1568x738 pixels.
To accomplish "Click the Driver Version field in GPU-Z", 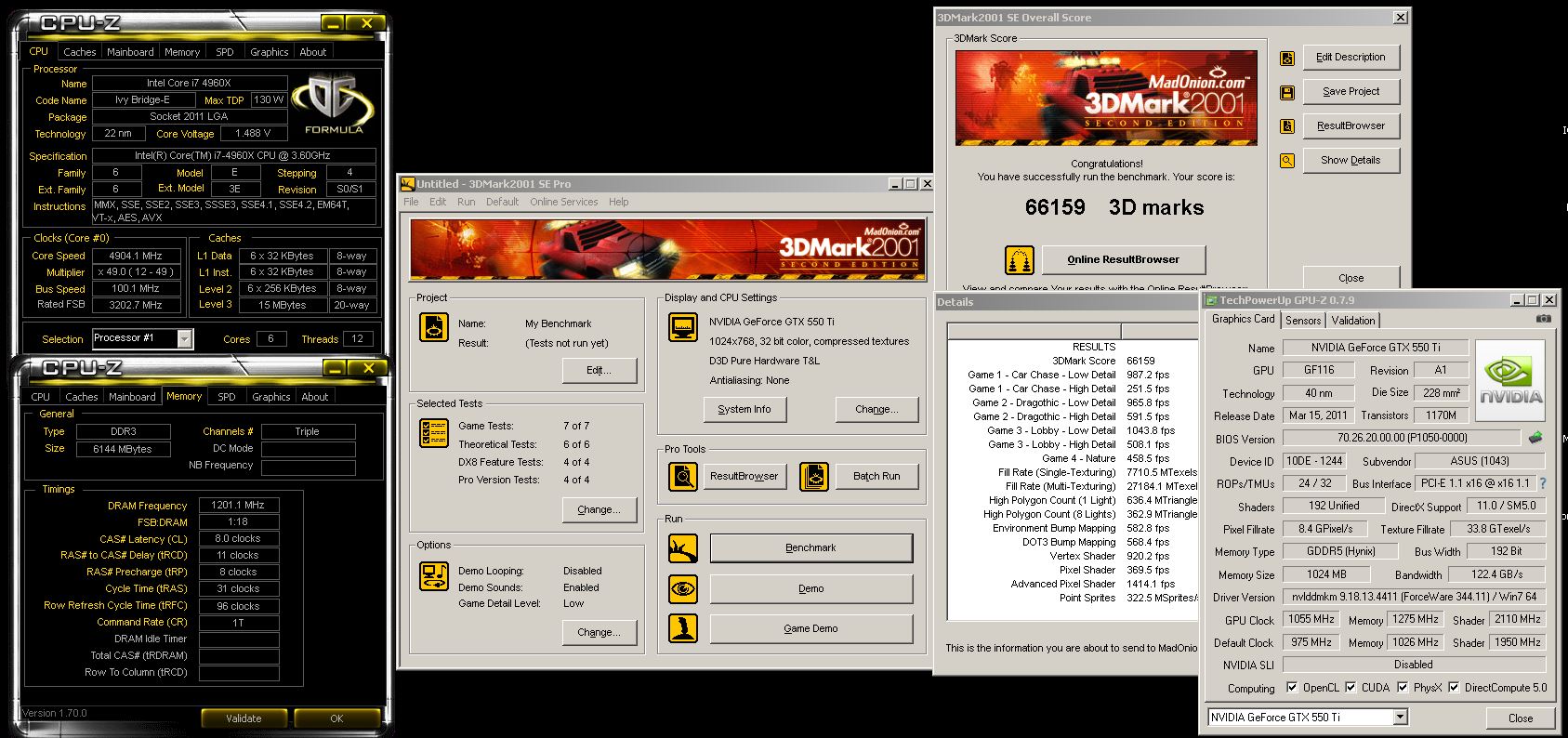I will tap(1414, 597).
